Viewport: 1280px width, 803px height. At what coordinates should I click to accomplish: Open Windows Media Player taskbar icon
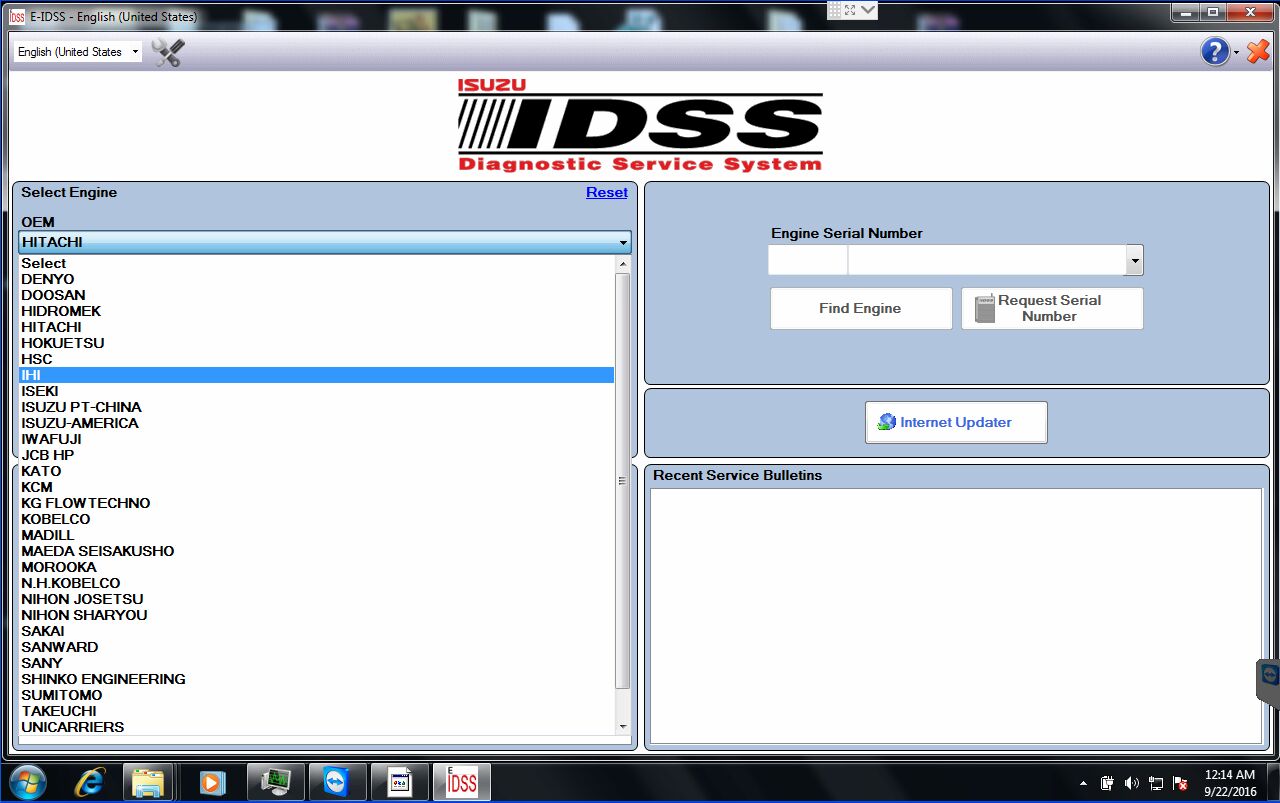(212, 782)
